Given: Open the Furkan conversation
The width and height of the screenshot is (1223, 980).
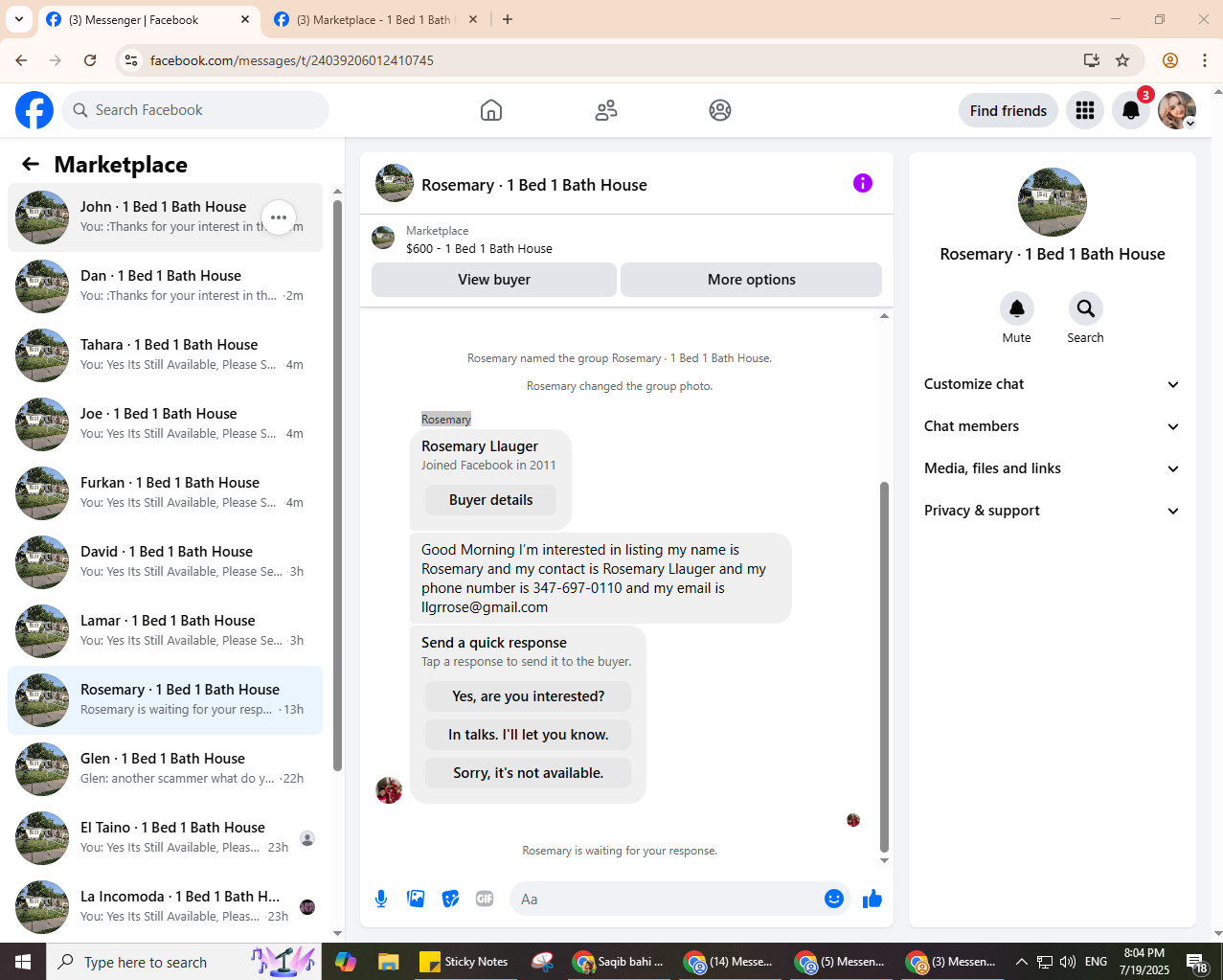Looking at the screenshot, I should (165, 493).
